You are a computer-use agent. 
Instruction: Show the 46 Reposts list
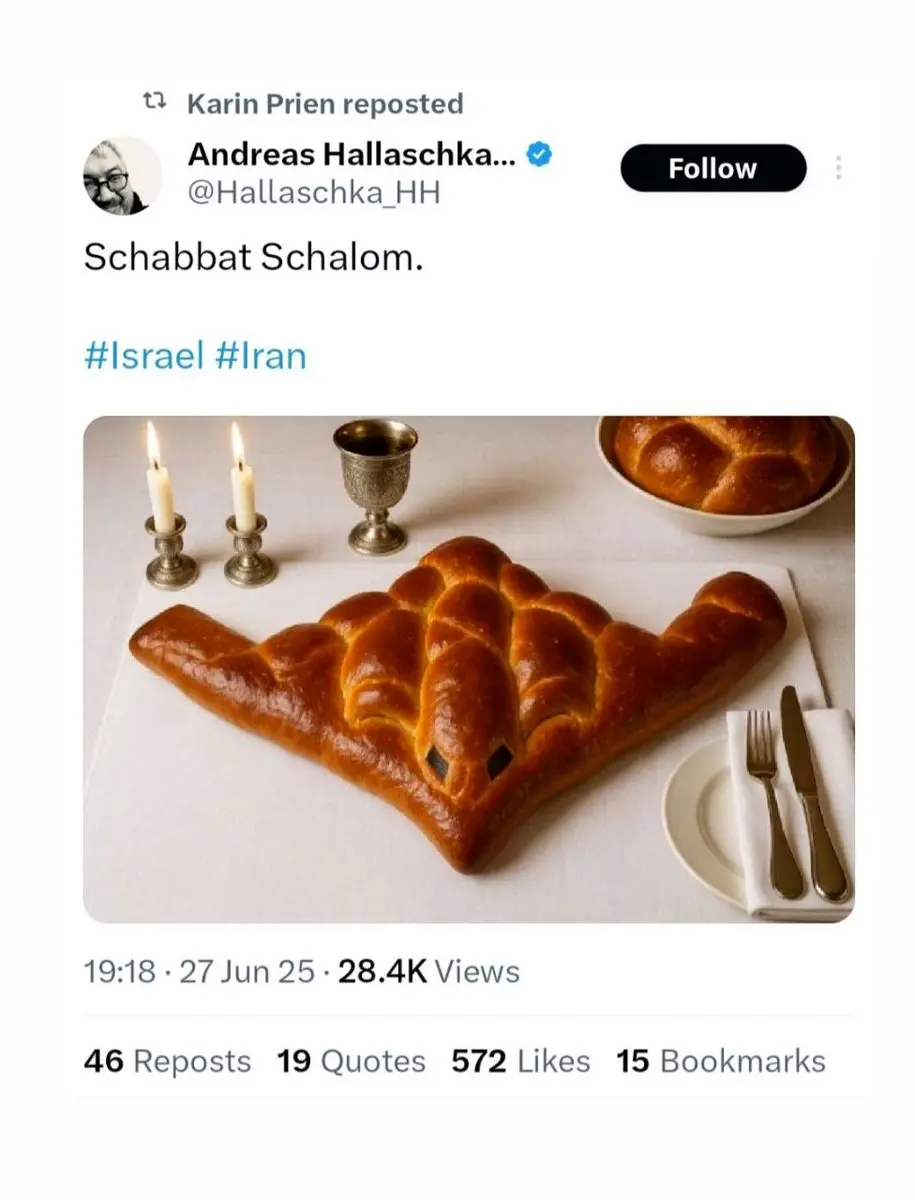click(x=167, y=1061)
